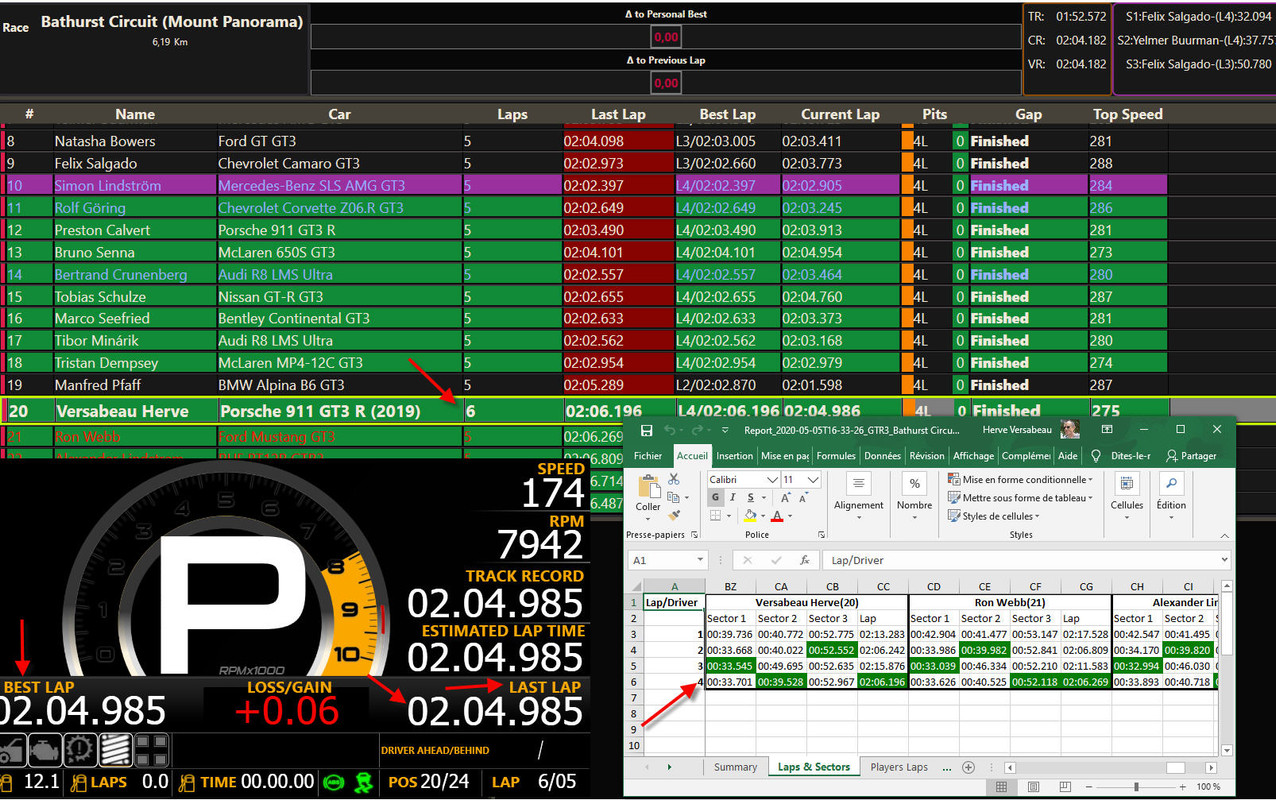The height and width of the screenshot is (800, 1276).
Task: Redo the action in Excel's quick access toolbar
Action: click(x=698, y=430)
